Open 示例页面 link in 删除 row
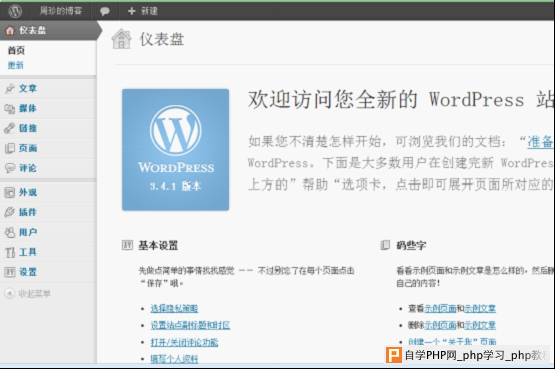555x369 pixels. click(x=440, y=325)
